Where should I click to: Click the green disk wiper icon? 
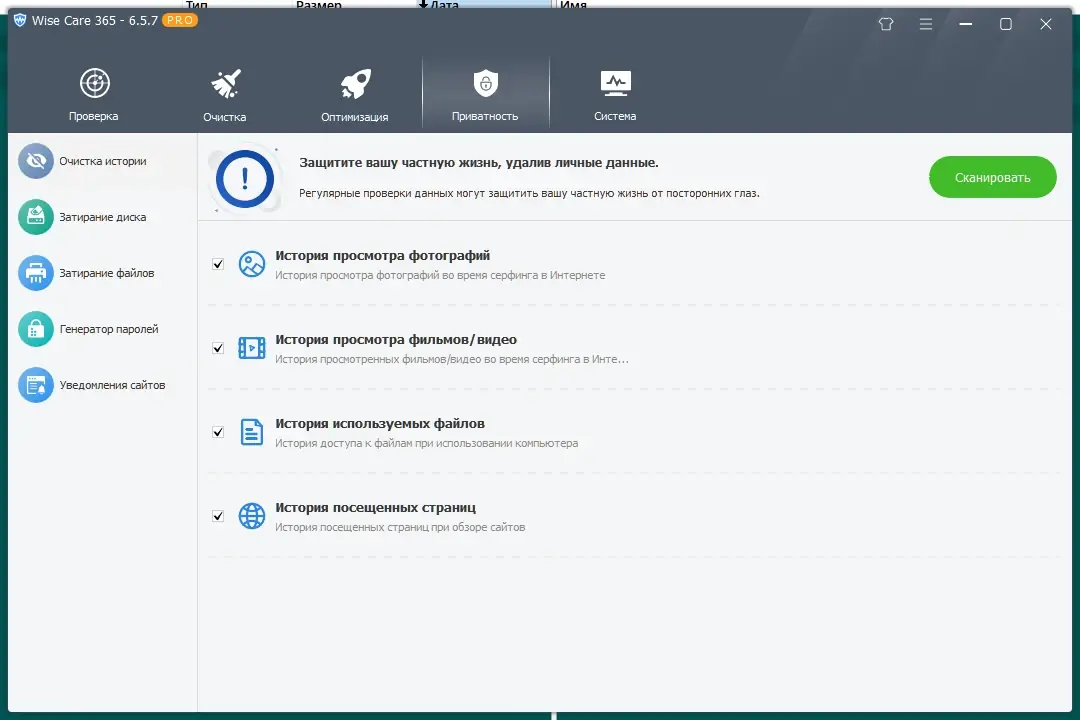coord(36,217)
